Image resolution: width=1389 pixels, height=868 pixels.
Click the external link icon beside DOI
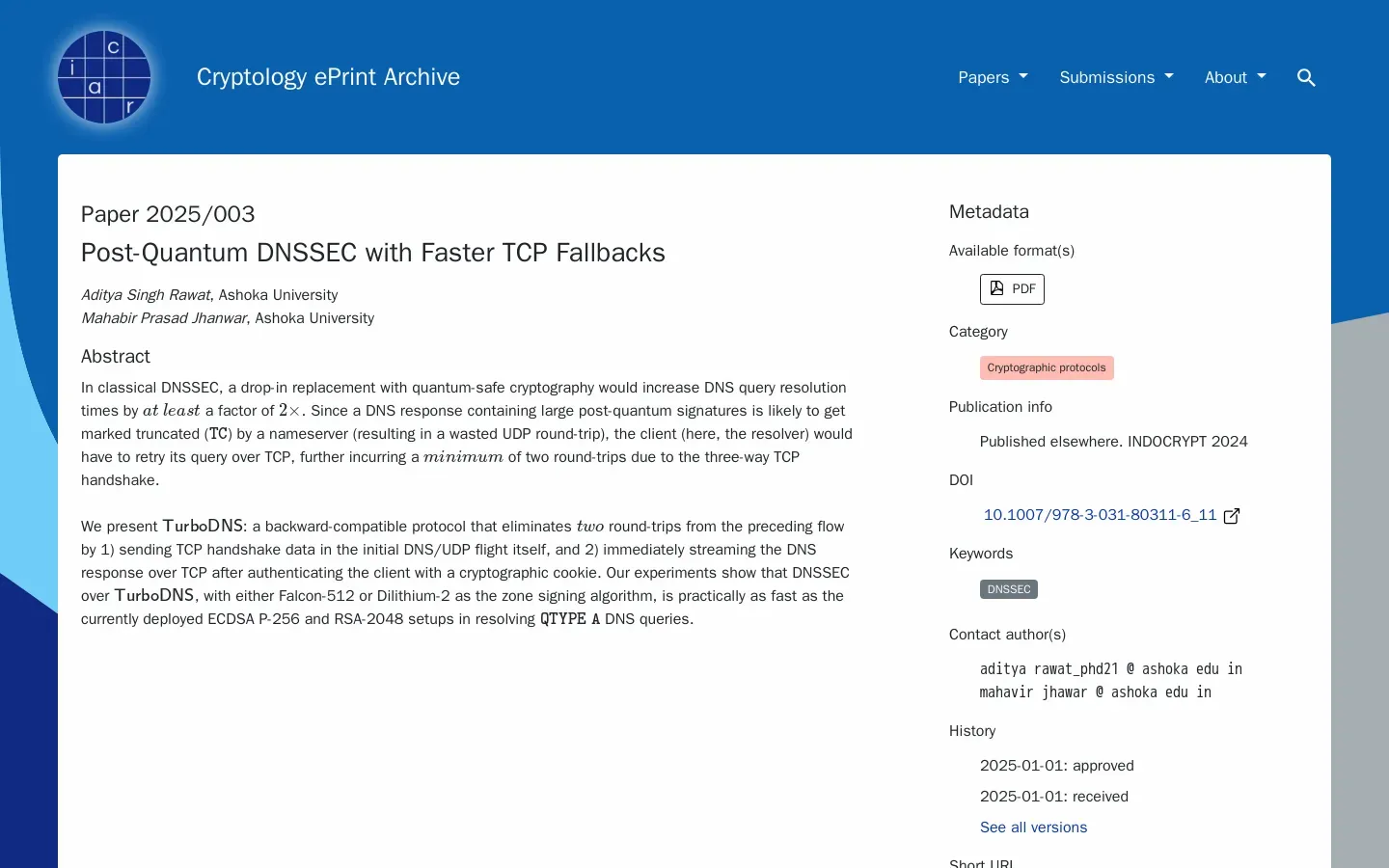point(1232,516)
